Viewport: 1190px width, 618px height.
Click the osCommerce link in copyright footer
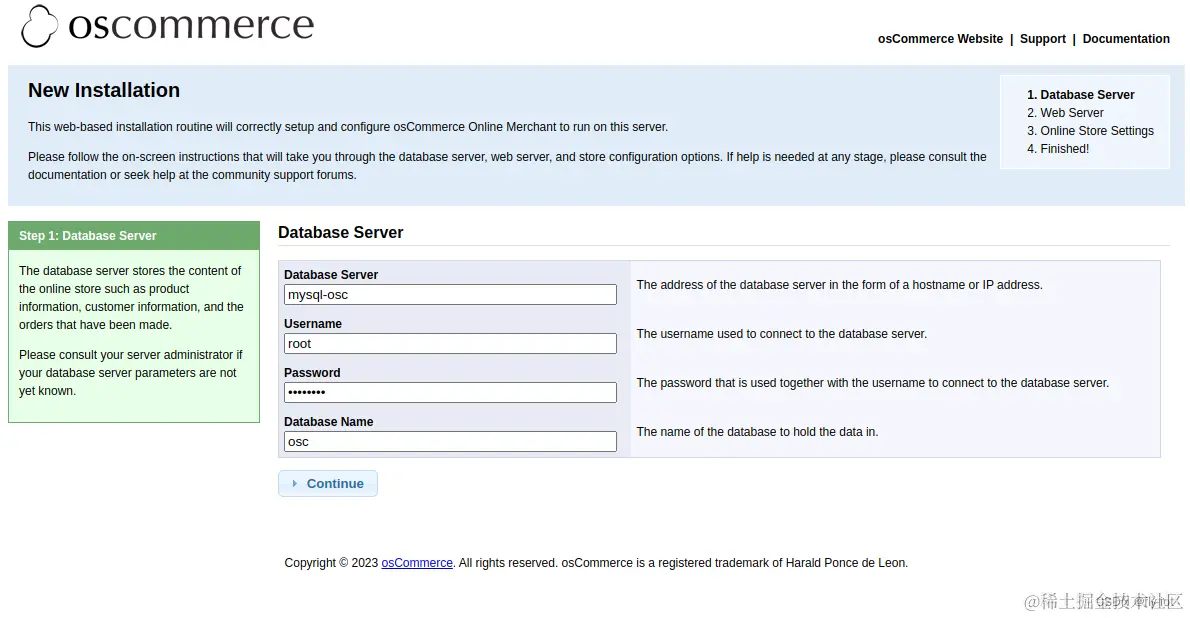coord(417,563)
